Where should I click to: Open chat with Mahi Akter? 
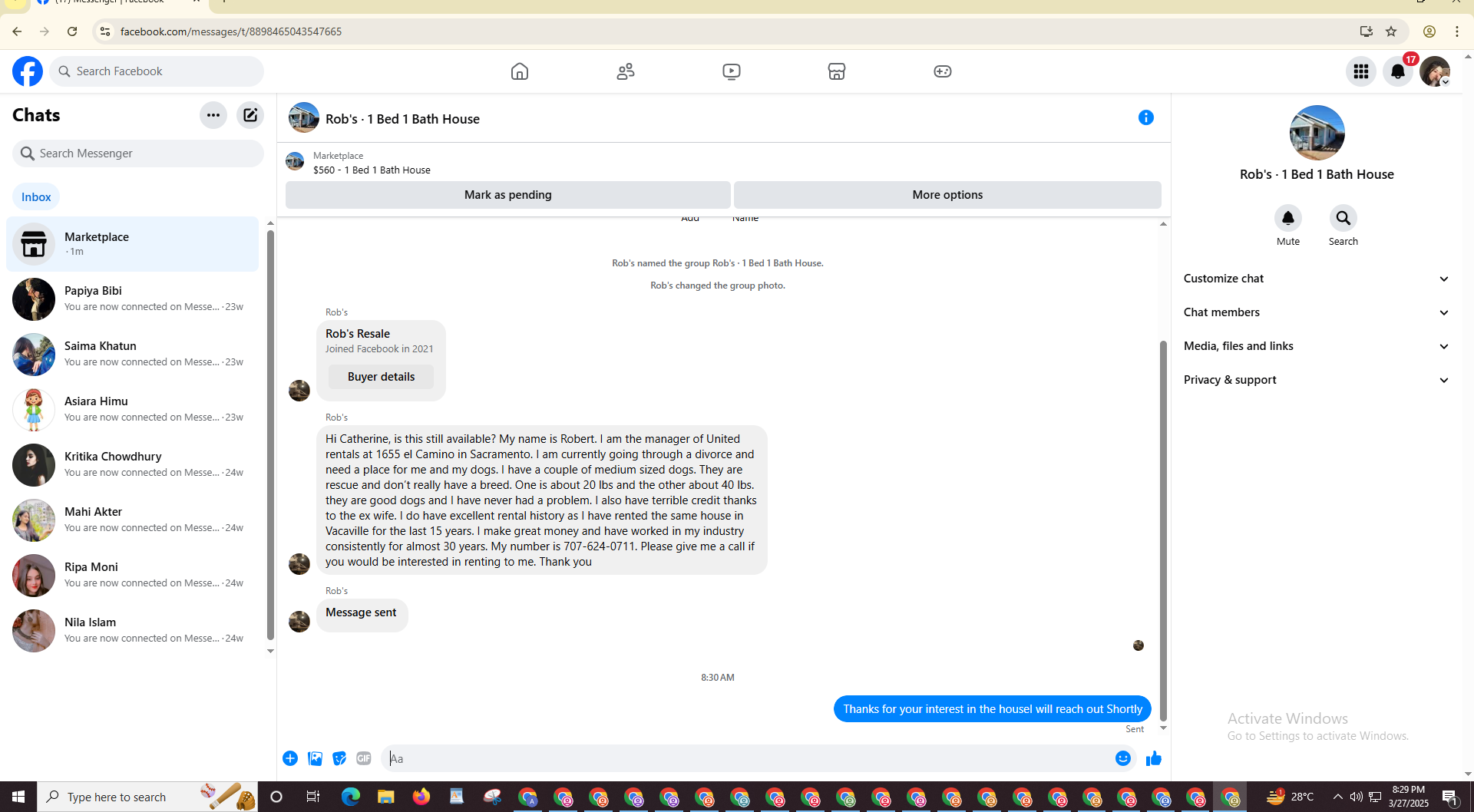(x=133, y=520)
